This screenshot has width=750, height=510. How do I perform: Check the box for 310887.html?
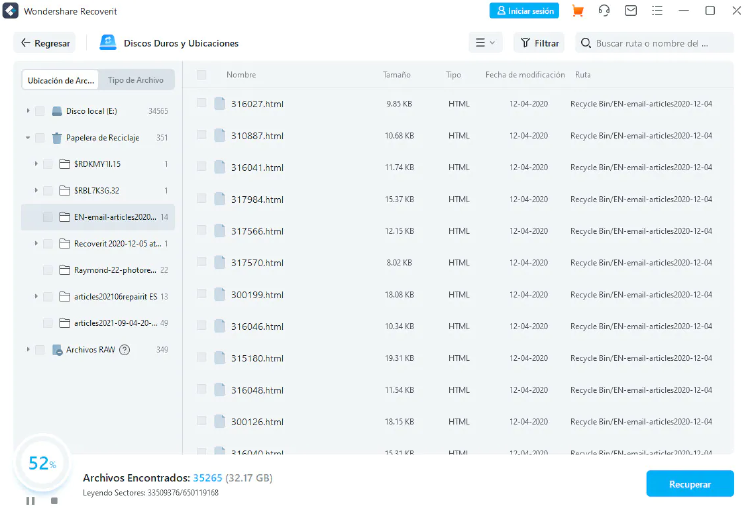coord(202,135)
